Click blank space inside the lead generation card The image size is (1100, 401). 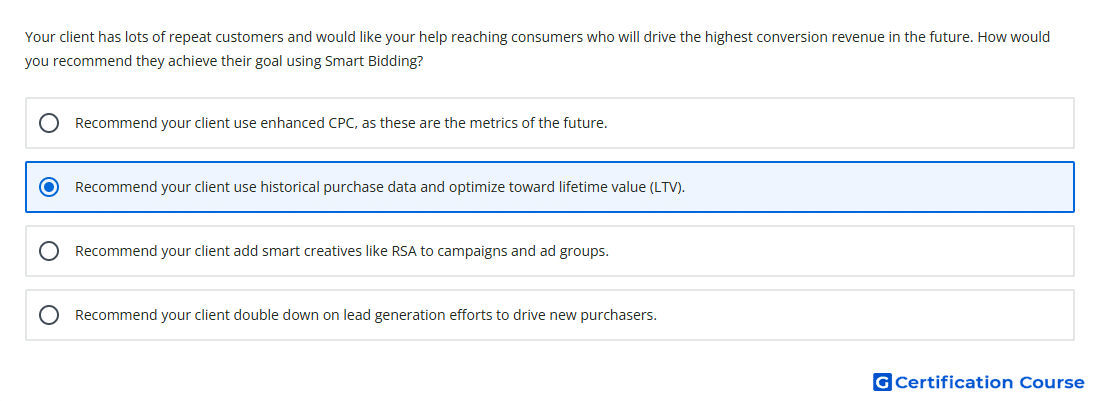point(863,315)
